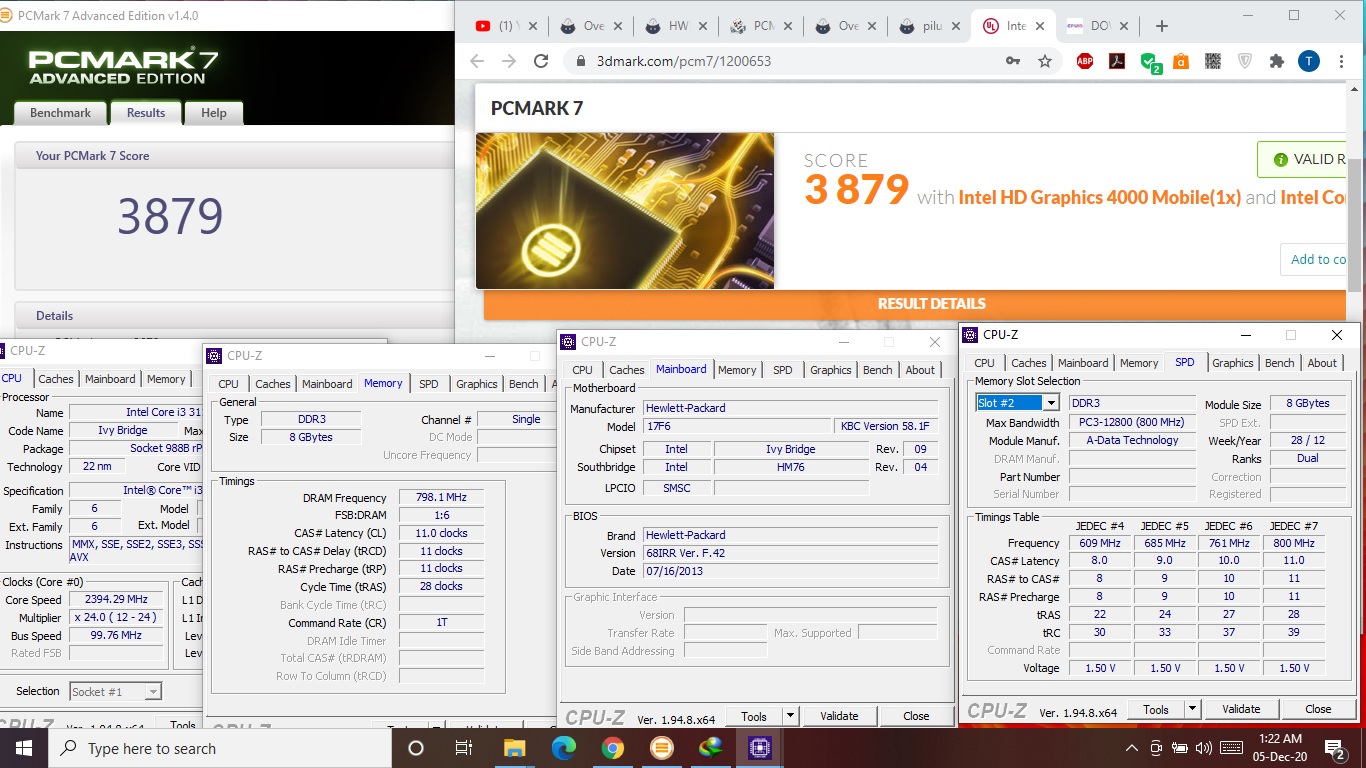
Task: Open the notification center with badge 2
Action: (x=1336, y=748)
